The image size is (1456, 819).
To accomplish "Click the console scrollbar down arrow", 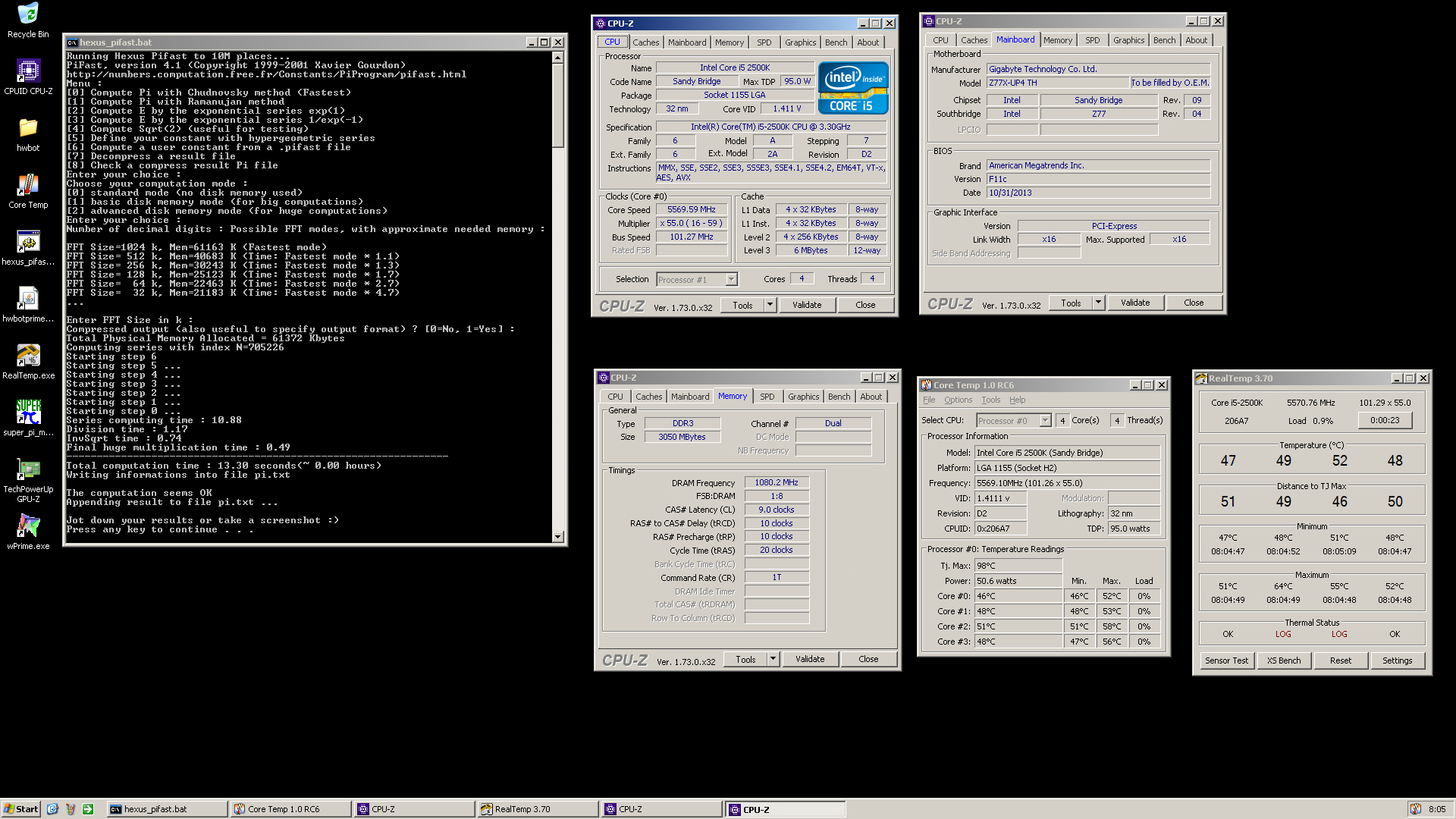I will tap(557, 537).
